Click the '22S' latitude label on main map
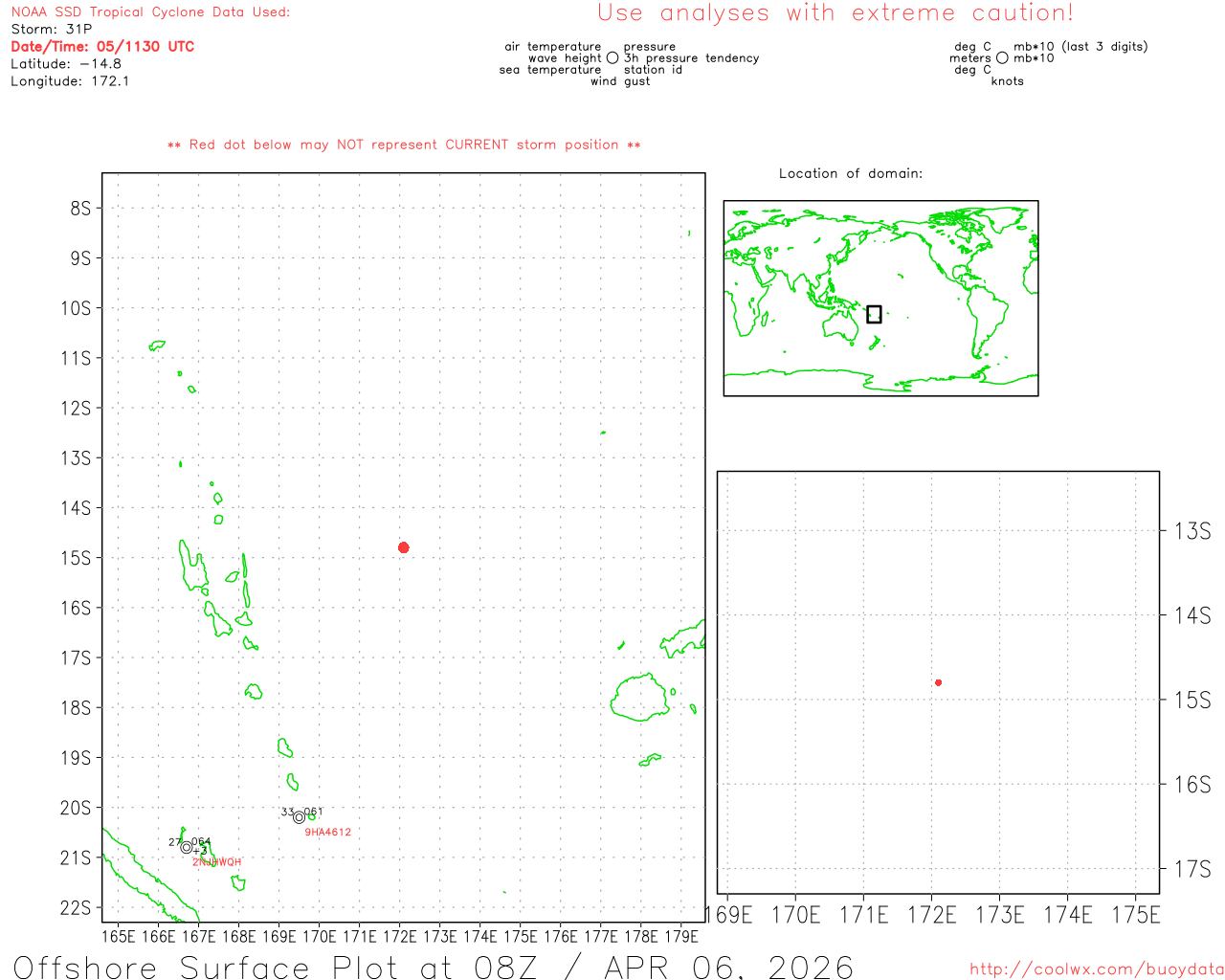Image resolution: width=1225 pixels, height=980 pixels. 76,907
